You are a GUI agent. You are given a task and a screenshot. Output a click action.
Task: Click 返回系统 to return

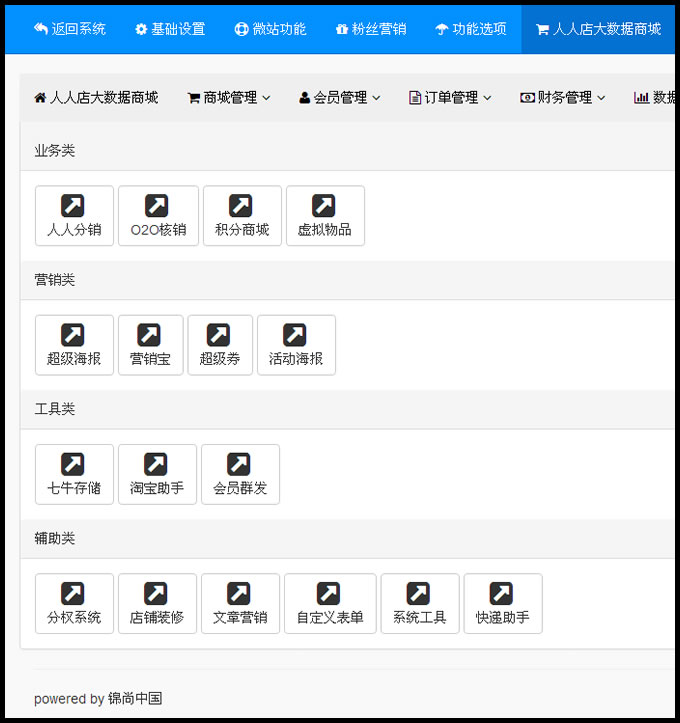(70, 29)
